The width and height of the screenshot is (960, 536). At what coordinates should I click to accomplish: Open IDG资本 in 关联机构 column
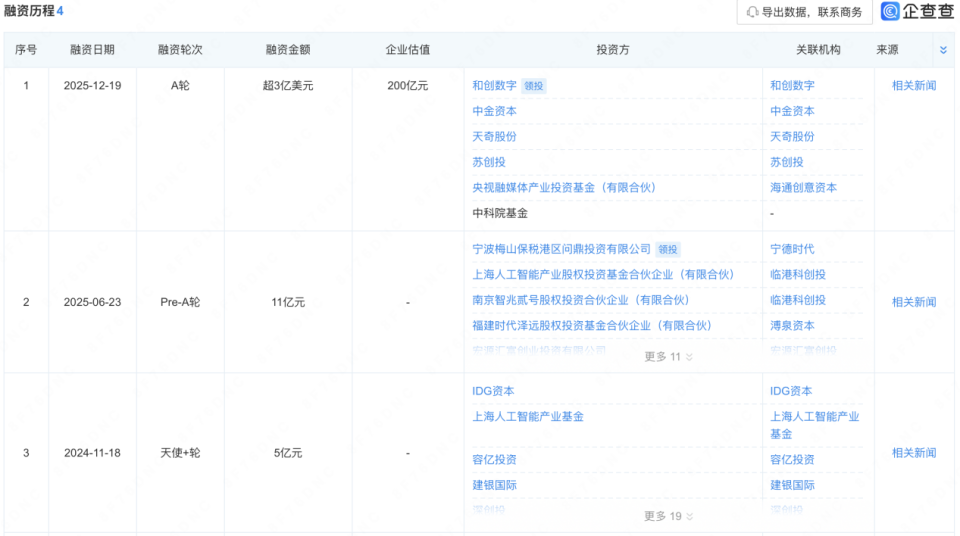pos(791,391)
